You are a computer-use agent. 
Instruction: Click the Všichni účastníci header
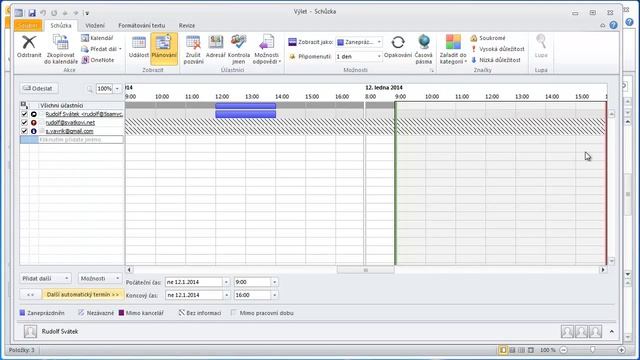point(61,105)
